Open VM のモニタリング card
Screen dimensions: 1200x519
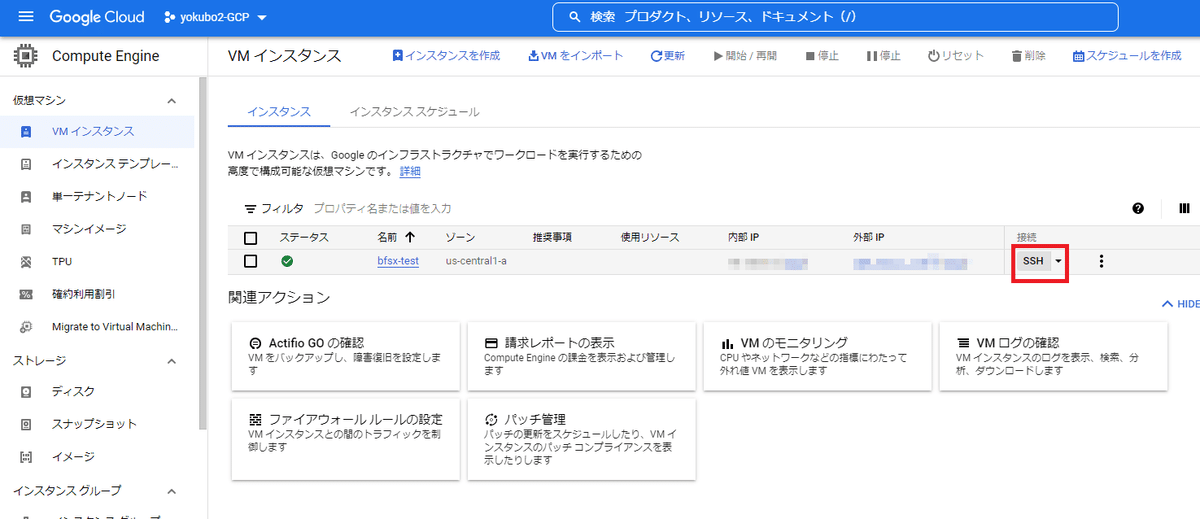coord(818,356)
